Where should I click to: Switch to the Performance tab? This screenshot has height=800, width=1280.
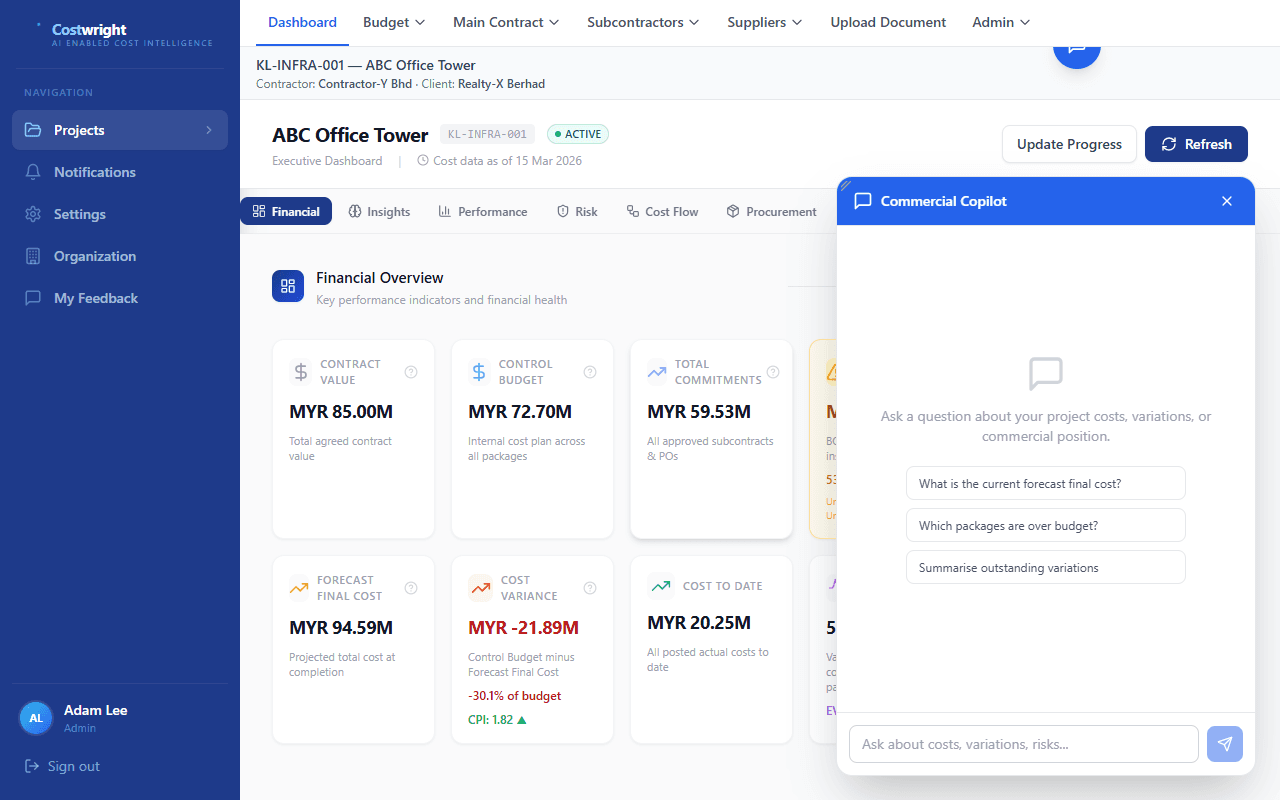(483, 211)
